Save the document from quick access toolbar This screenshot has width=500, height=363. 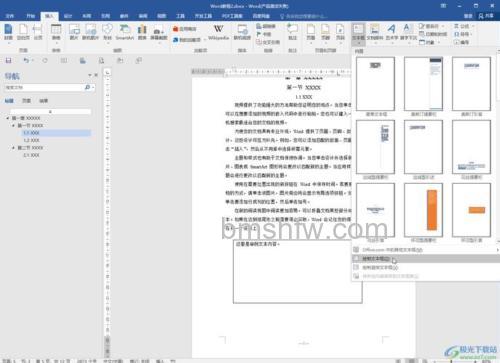(x=8, y=60)
